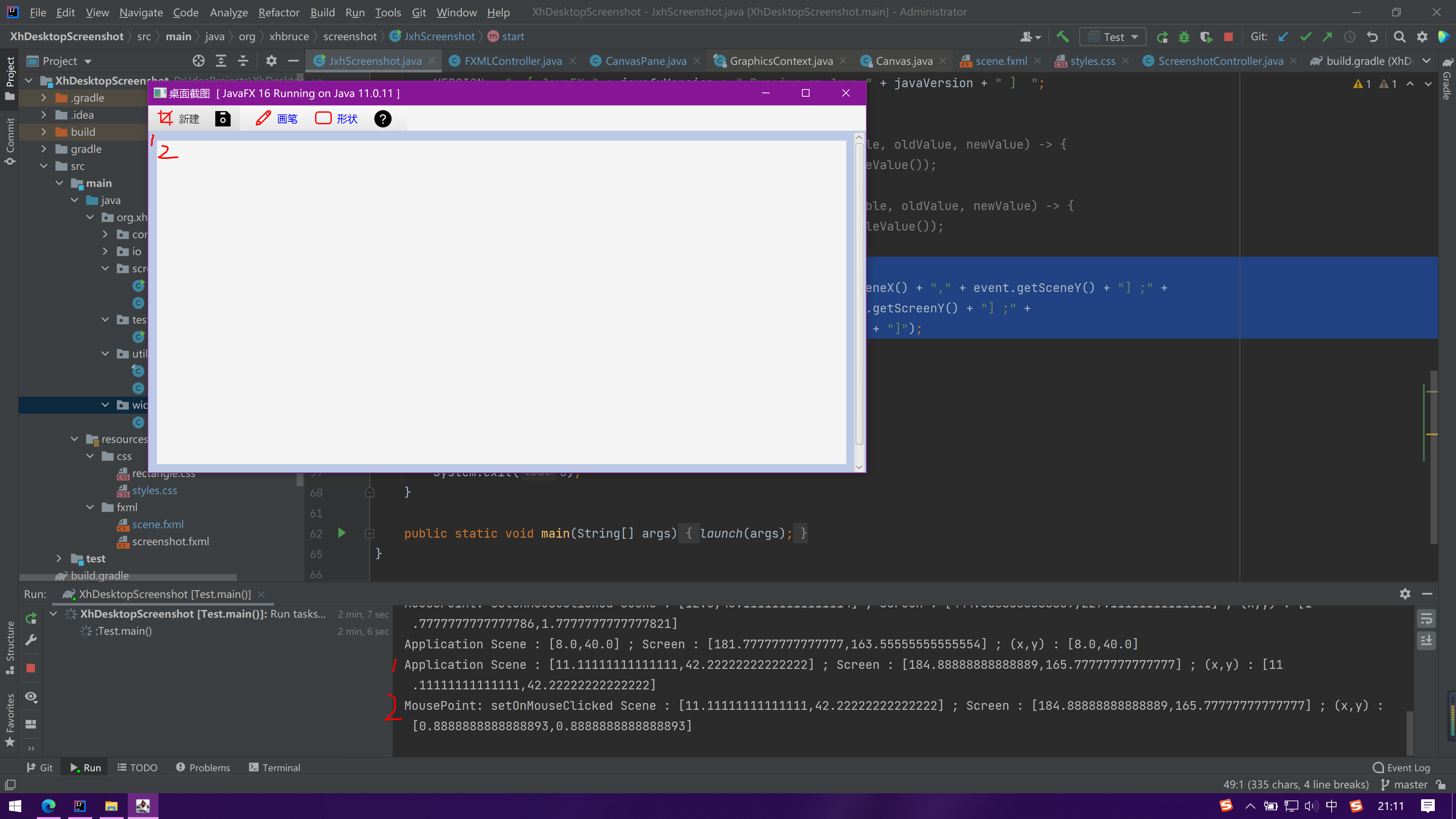Toggle the Project tool window sidebar button
Viewport: 1456px width, 819px height.
[9, 79]
